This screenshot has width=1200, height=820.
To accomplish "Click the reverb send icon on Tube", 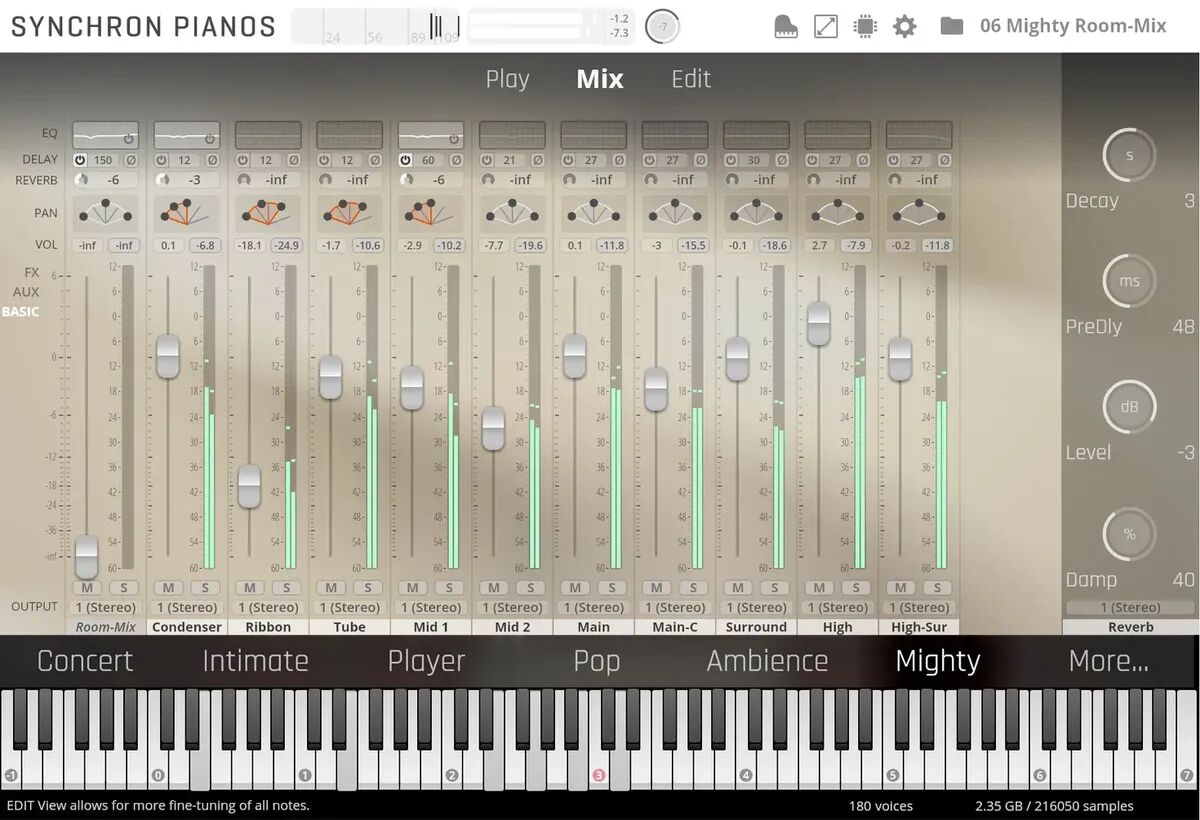I will click(325, 180).
